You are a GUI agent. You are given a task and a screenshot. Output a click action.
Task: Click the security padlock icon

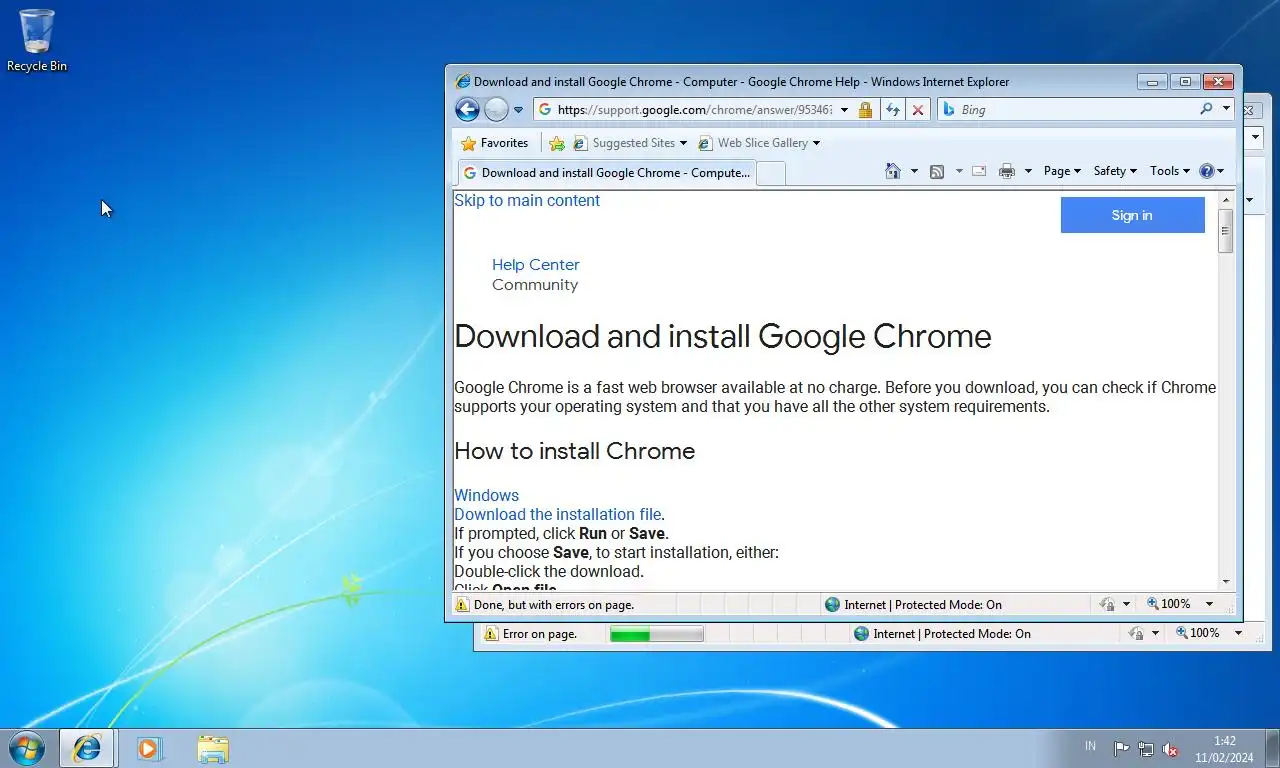[x=866, y=110]
